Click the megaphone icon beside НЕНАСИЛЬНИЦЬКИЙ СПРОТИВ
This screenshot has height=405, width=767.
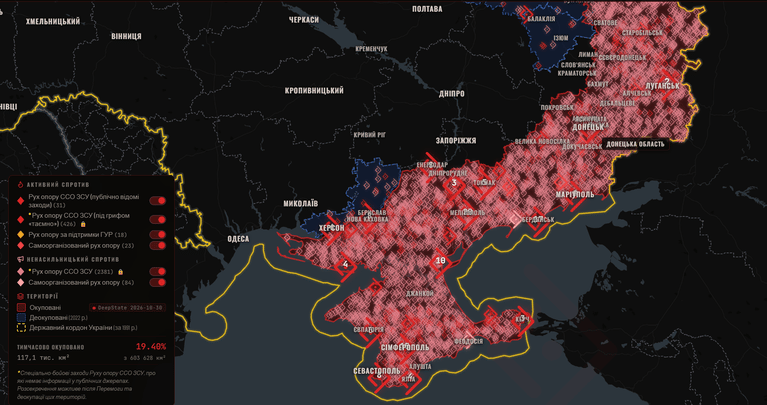(x=20, y=259)
